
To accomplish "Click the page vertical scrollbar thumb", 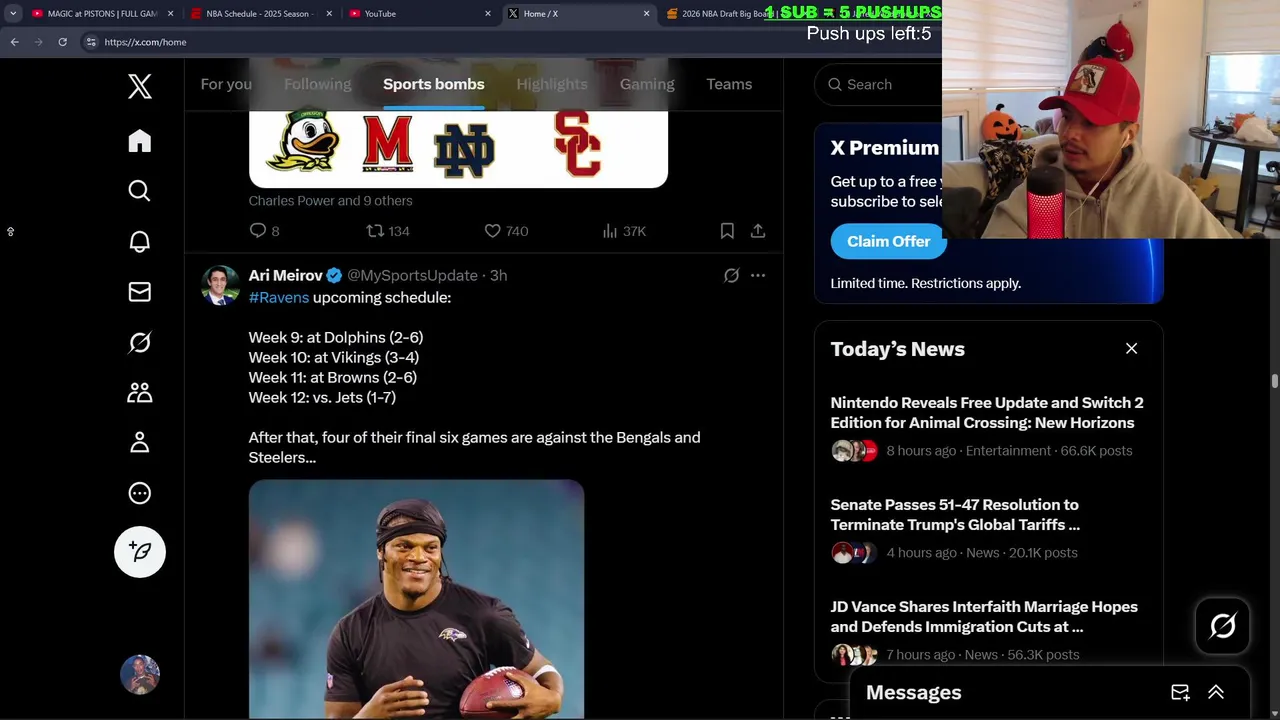I will tap(1274, 381).
